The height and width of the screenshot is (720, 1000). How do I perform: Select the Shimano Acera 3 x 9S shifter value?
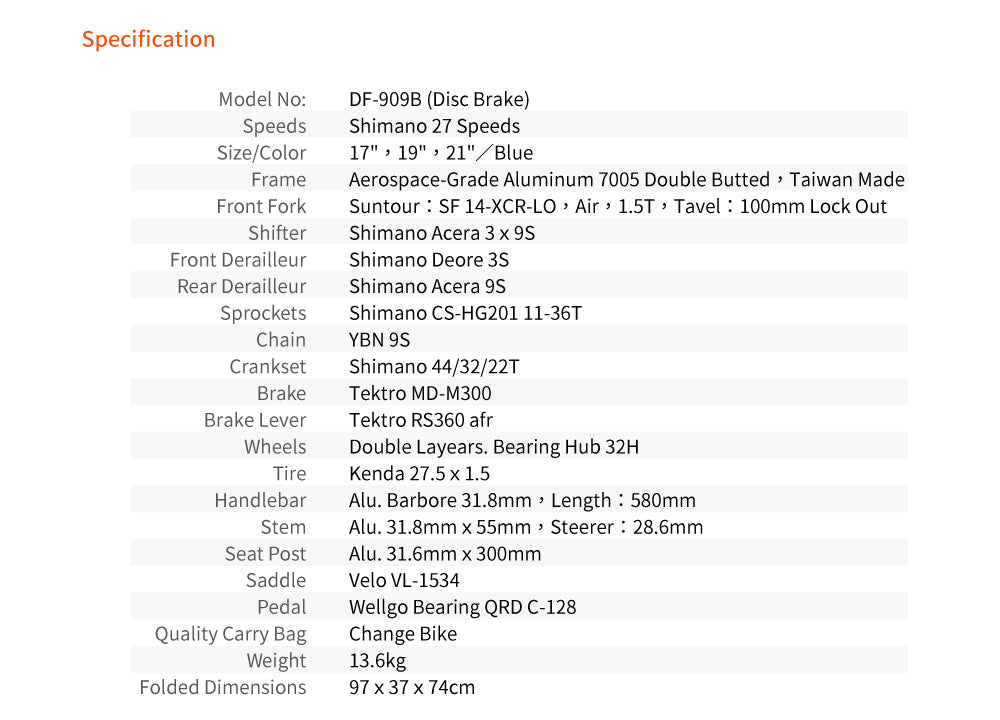[x=442, y=233]
